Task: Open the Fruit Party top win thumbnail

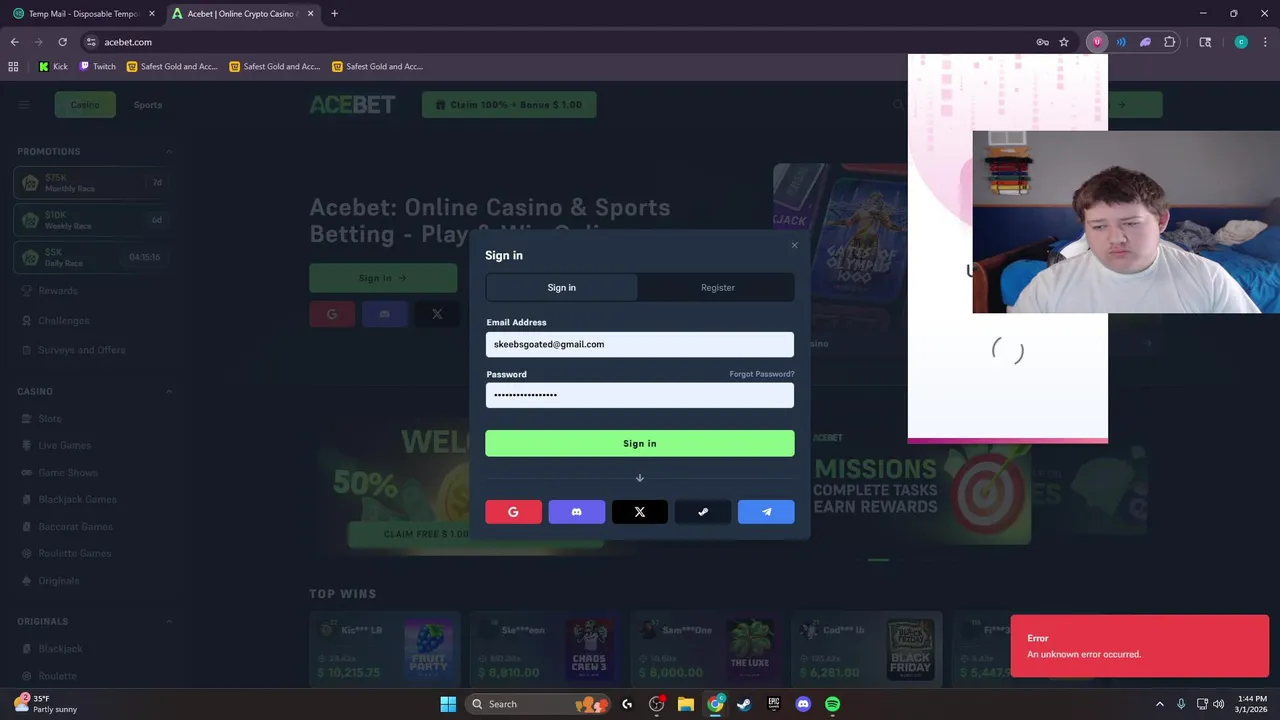Action: tap(428, 649)
